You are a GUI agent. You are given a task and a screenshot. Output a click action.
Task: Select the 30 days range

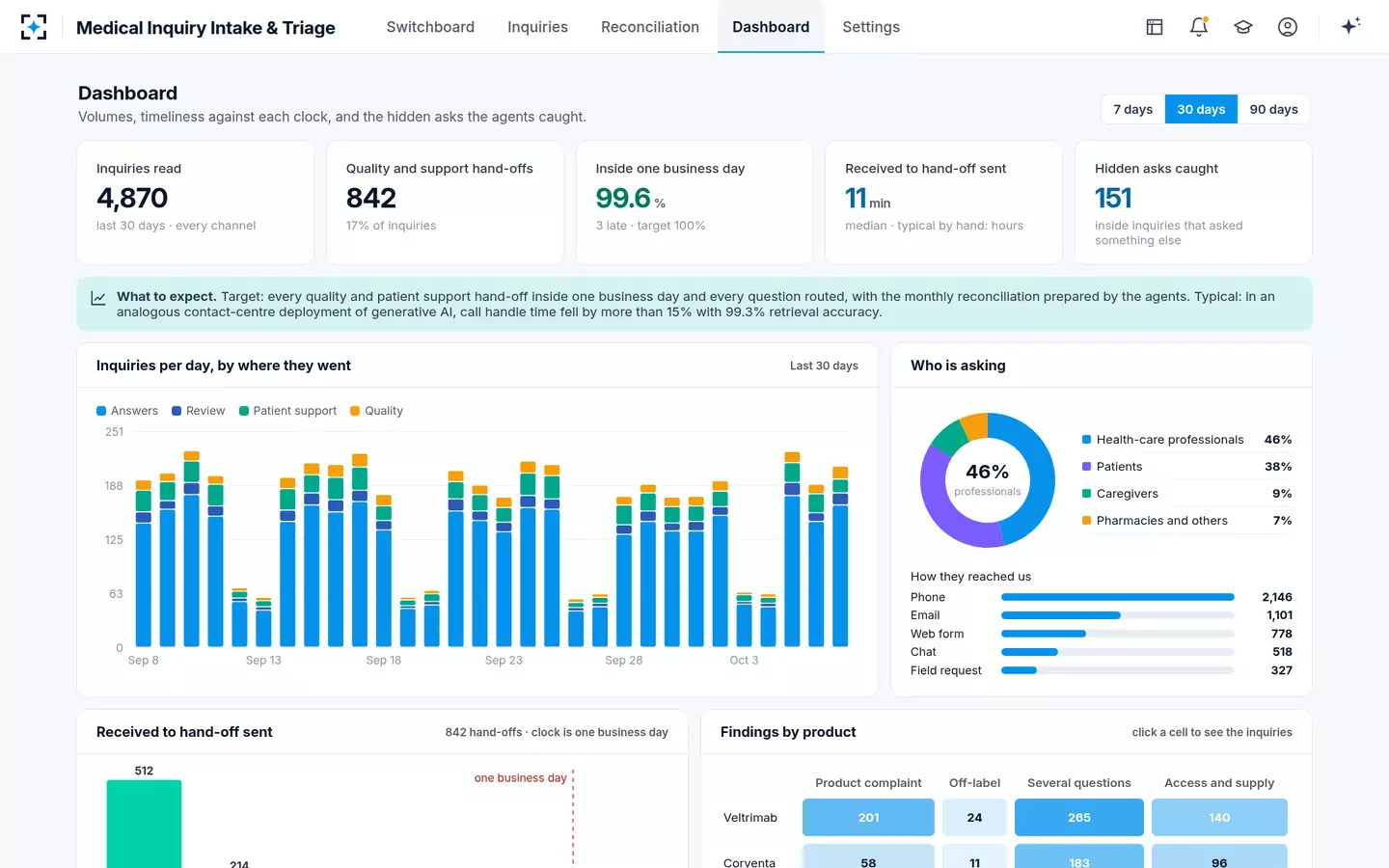coord(1201,109)
